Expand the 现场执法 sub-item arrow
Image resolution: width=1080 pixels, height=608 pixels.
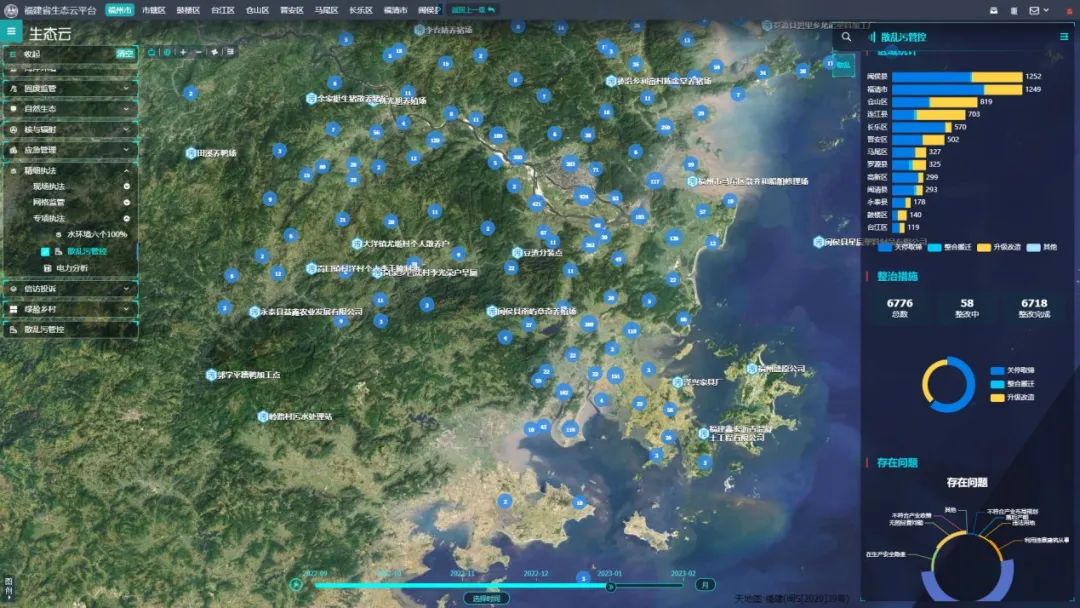point(127,187)
